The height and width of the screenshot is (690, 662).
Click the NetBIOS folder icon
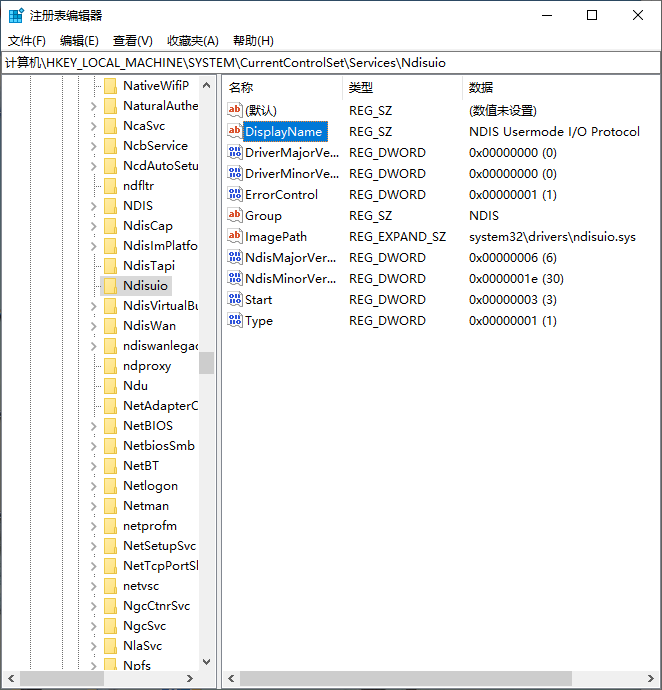click(110, 426)
